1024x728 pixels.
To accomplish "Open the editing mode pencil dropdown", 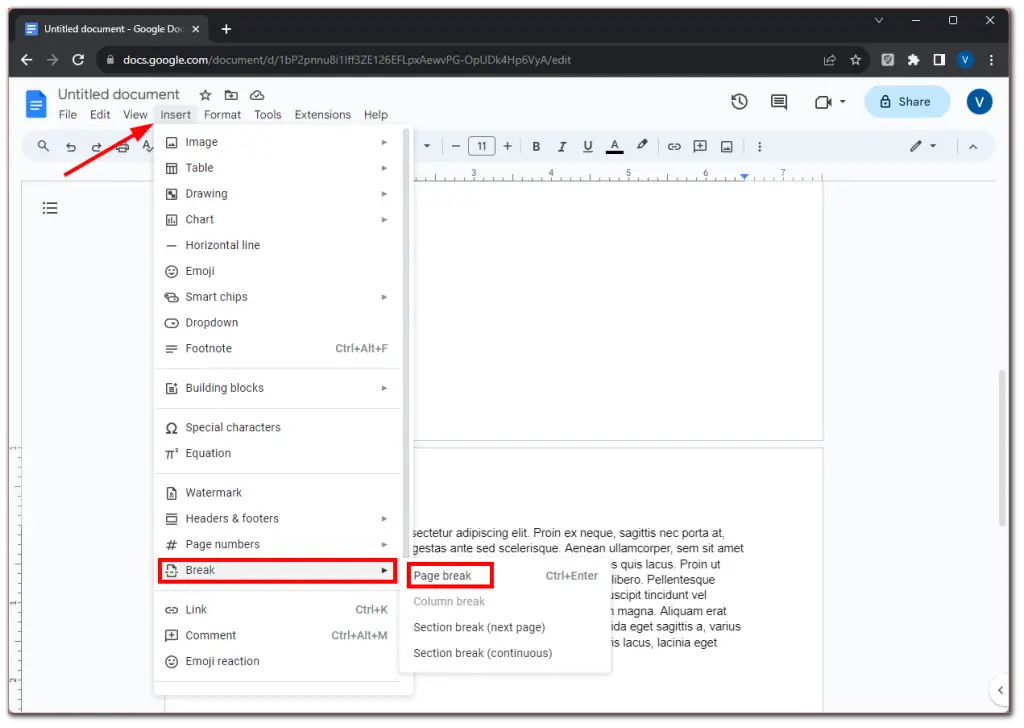I will coord(921,146).
